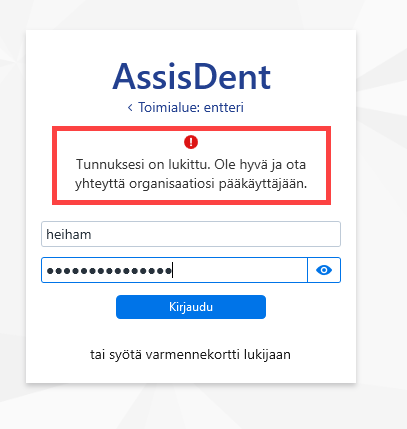
Task: Click the red-bordered locked account alert box
Action: pyautogui.click(x=191, y=165)
